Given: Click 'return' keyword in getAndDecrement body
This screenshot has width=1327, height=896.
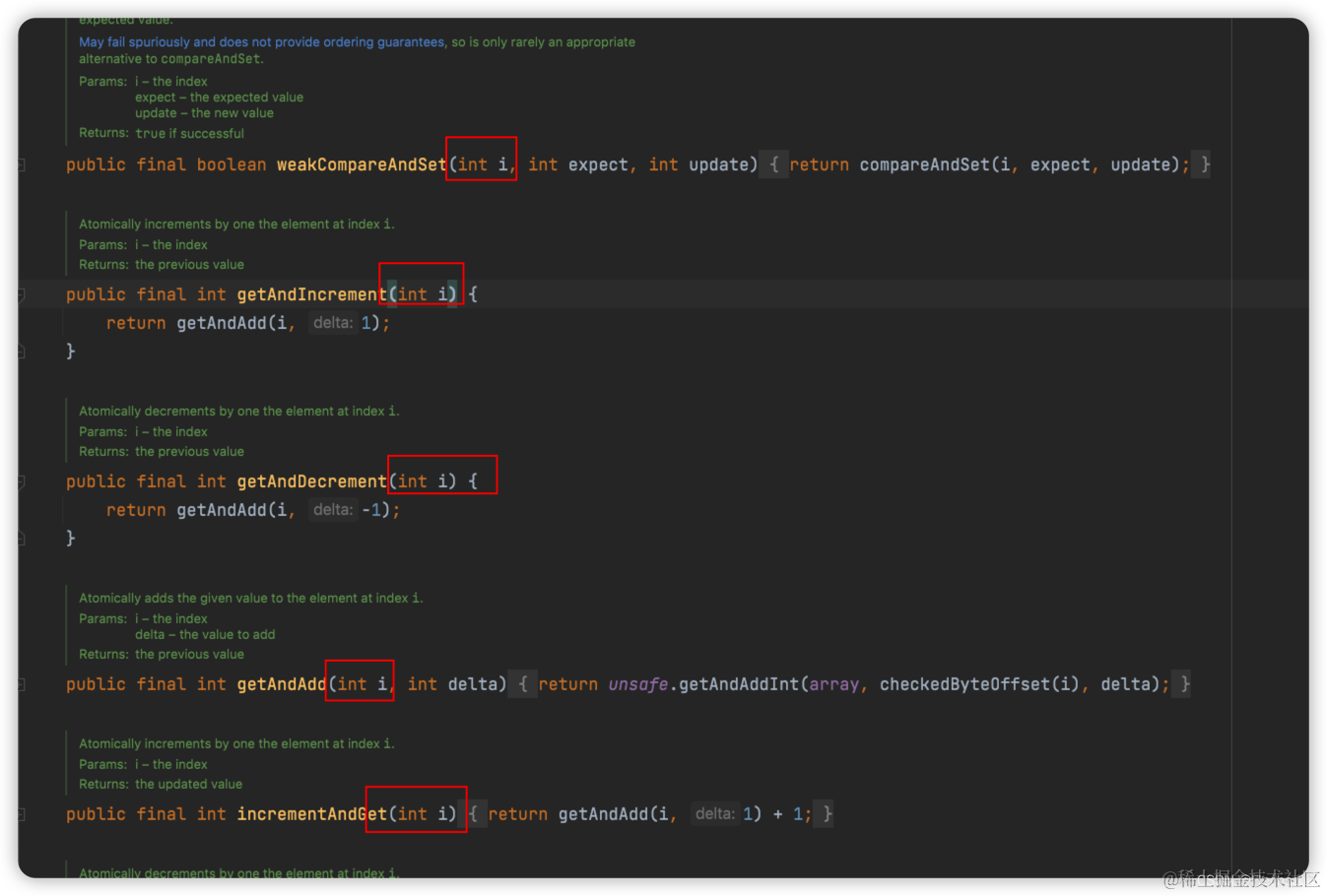Looking at the screenshot, I should [136, 510].
